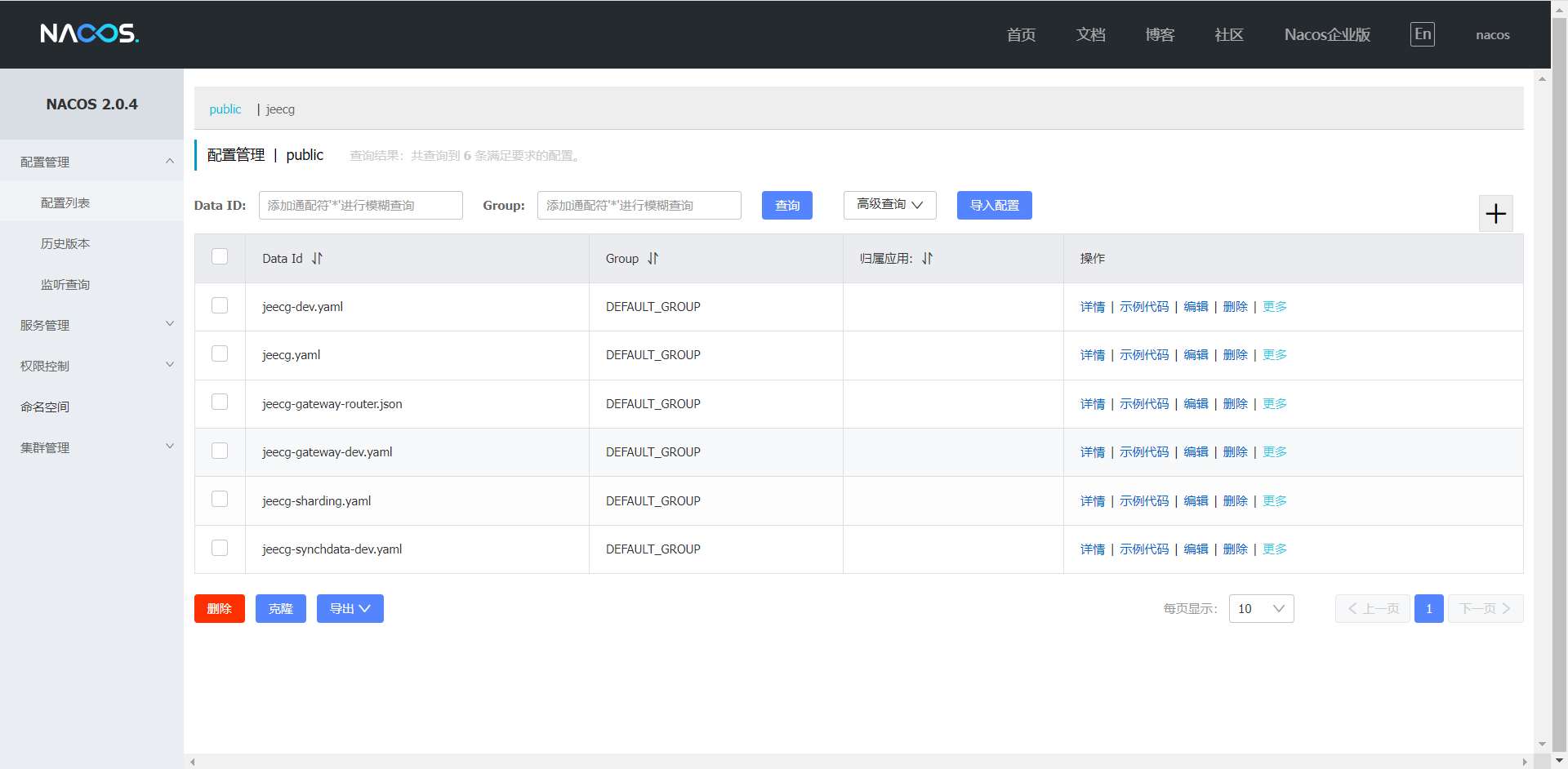The image size is (1568, 769).
Task: Sort by 归属应用 column arrows
Action: 927,258
